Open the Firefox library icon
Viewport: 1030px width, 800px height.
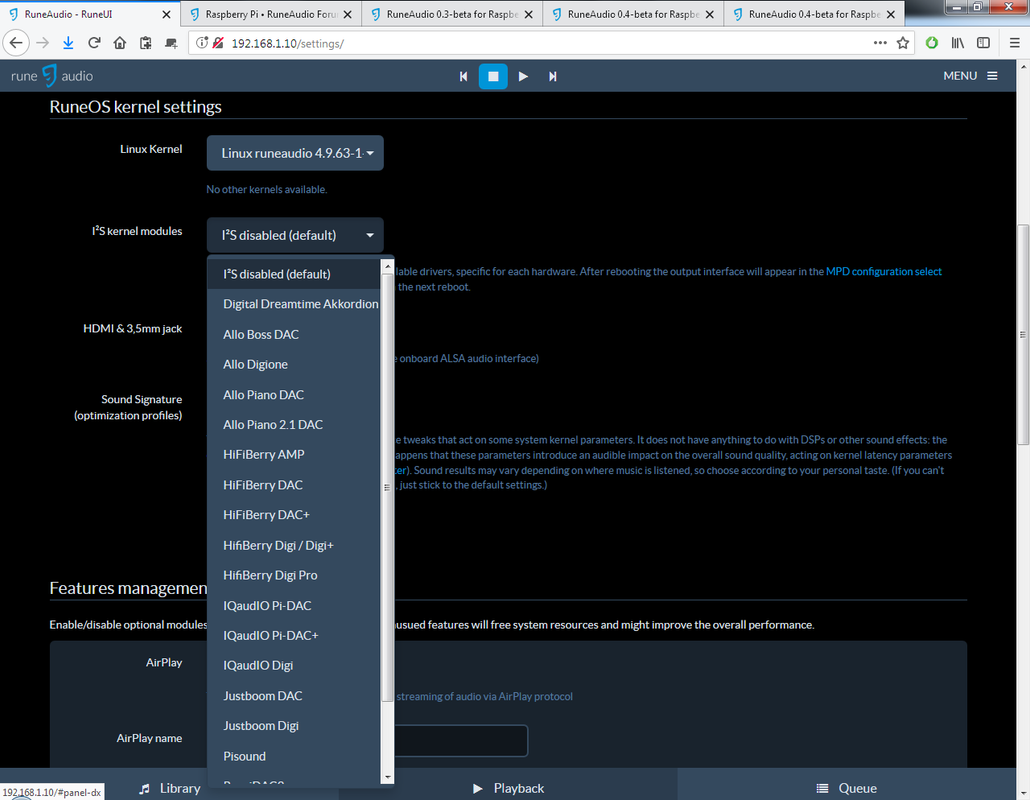958,43
